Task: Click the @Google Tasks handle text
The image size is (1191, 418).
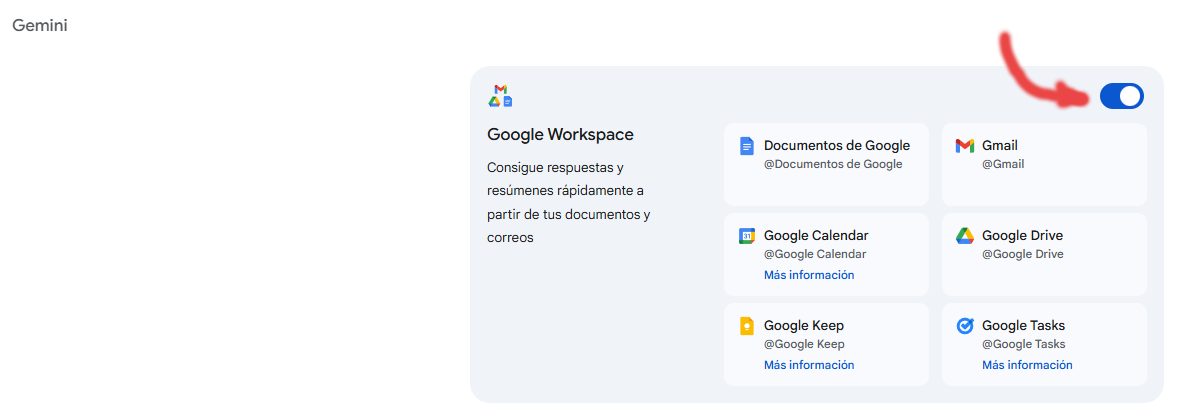Action: click(x=1024, y=344)
